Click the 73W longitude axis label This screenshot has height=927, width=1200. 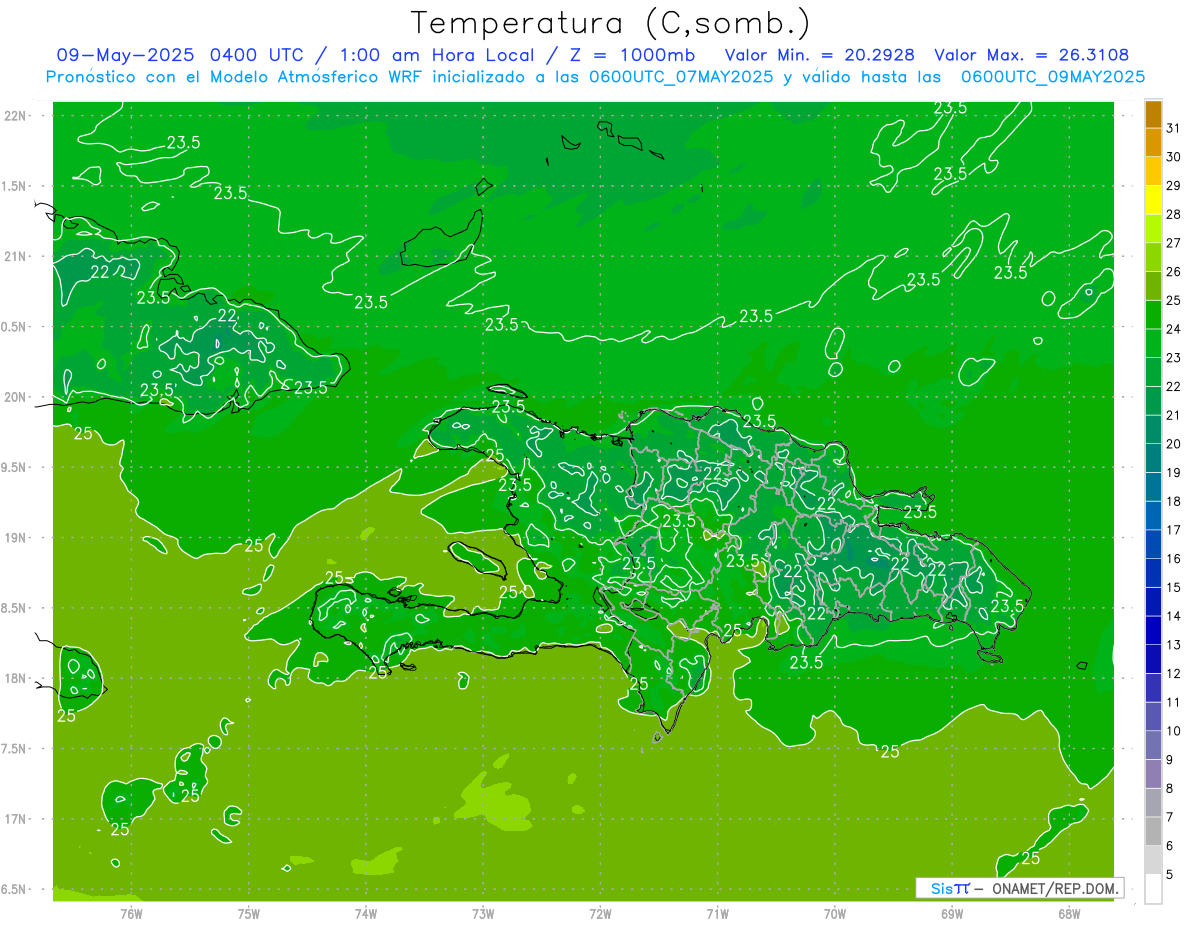pyautogui.click(x=483, y=913)
